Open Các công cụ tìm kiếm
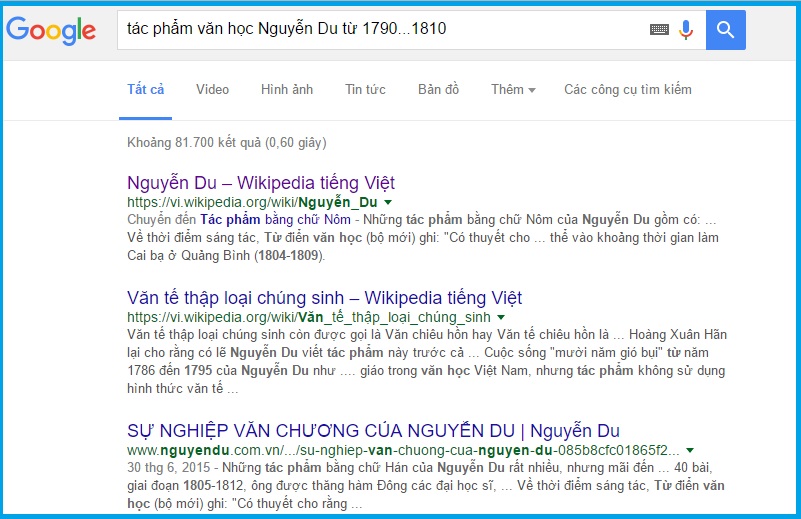Image resolution: width=801 pixels, height=519 pixels. coord(627,90)
